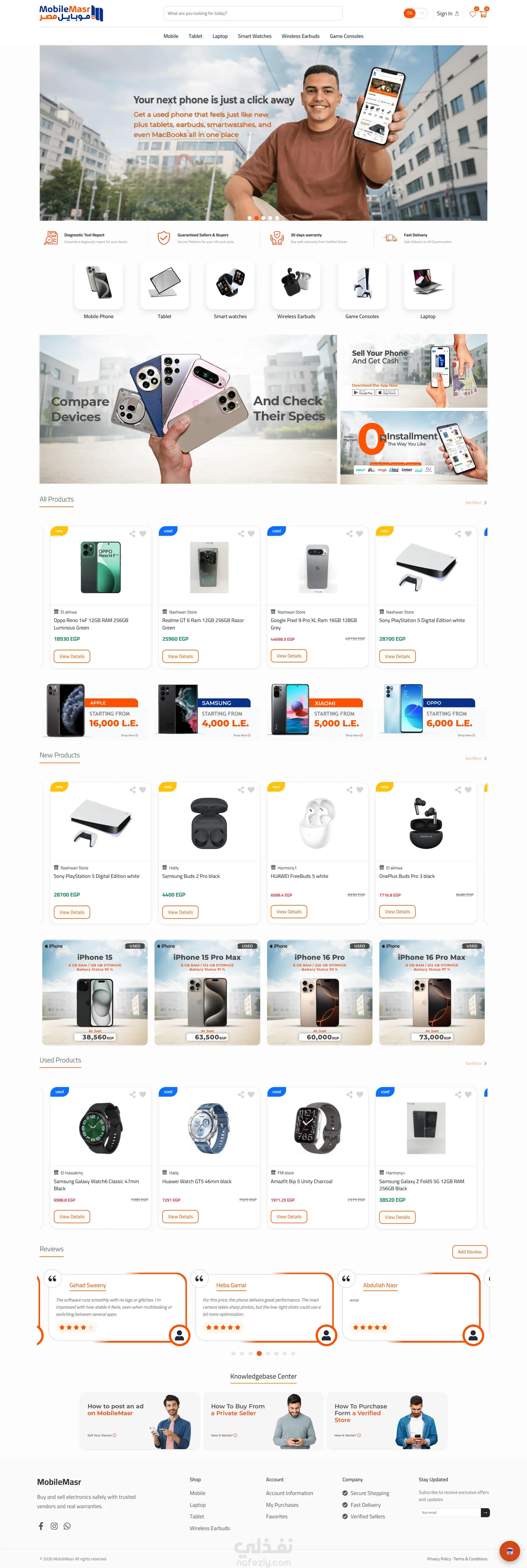The height and width of the screenshot is (1568, 527).
Task: Open the Facebook icon in footer
Action: click(41, 1526)
